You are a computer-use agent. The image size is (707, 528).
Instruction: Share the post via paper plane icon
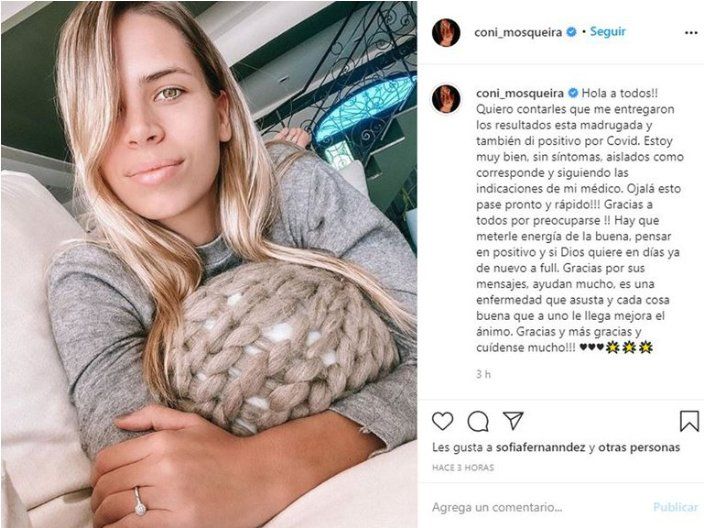click(513, 421)
